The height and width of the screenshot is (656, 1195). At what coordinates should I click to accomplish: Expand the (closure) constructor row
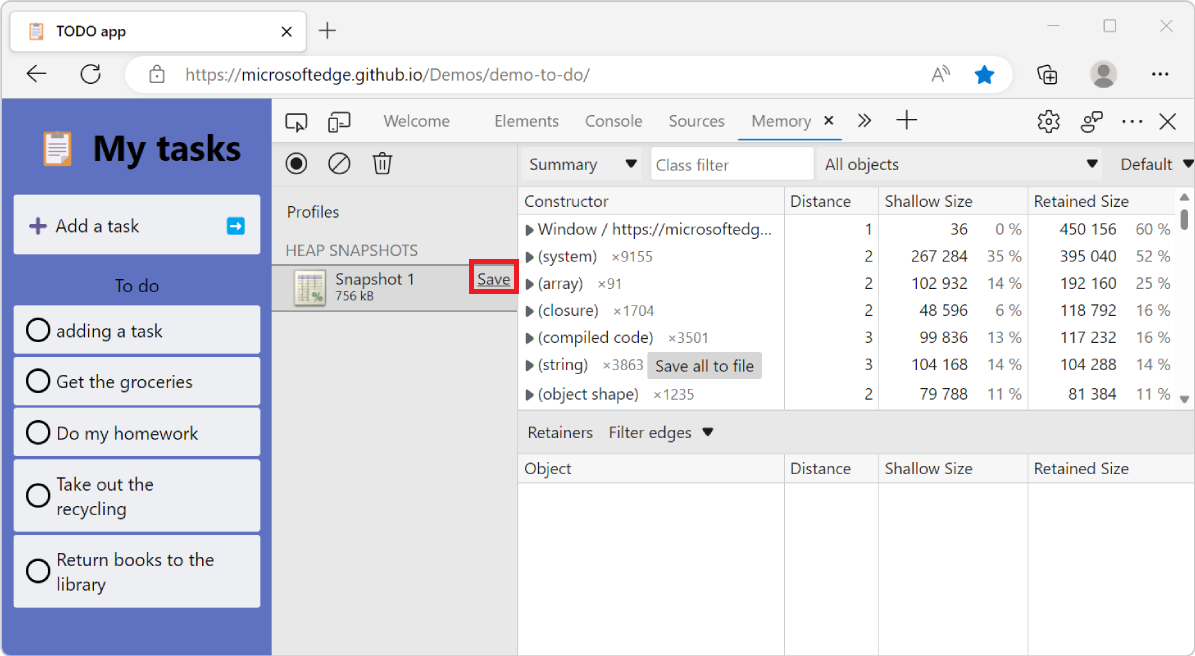[x=529, y=310]
